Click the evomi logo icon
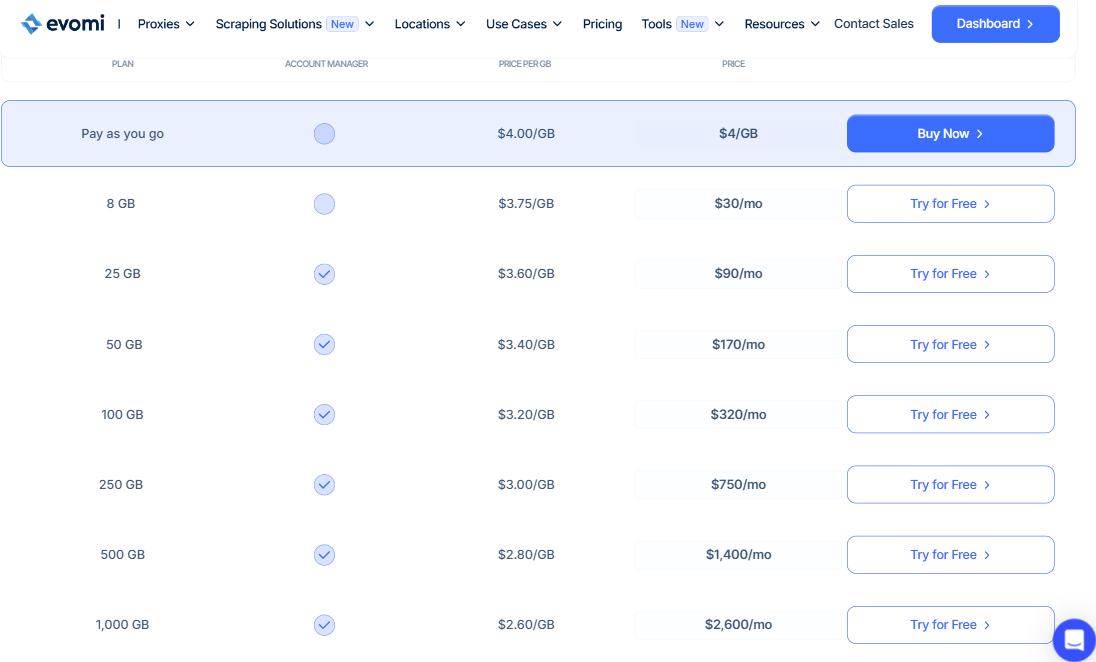This screenshot has height=662, width=1096. [x=31, y=24]
